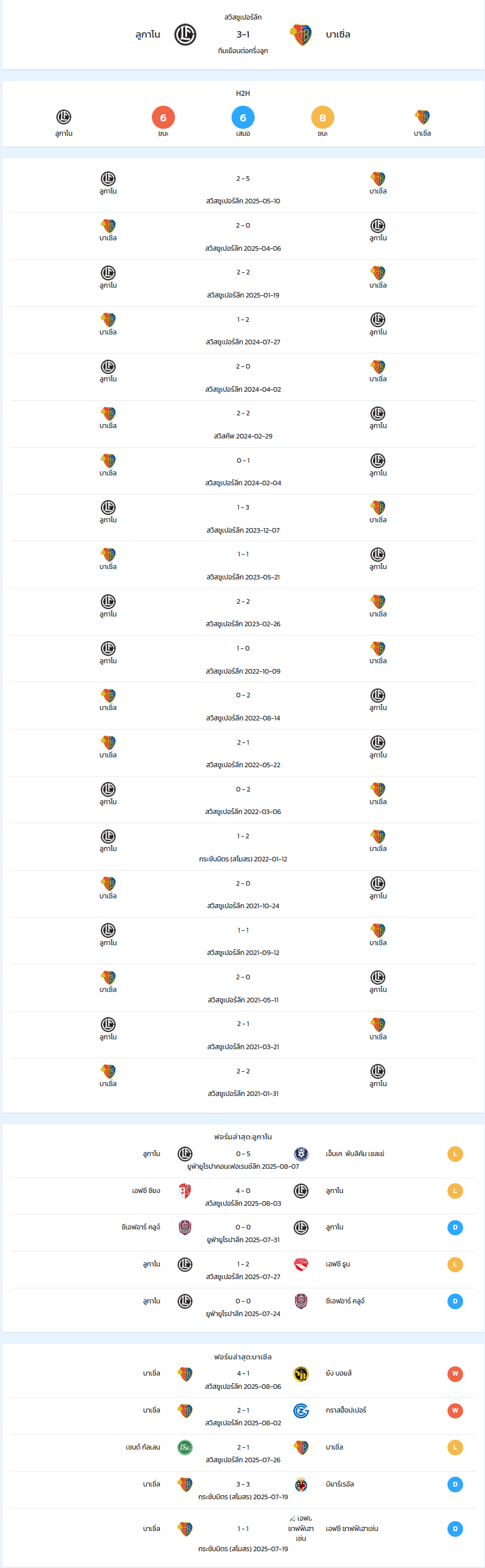Open the 3-1 score in the header
This screenshot has height=1568, width=485.
tap(243, 35)
